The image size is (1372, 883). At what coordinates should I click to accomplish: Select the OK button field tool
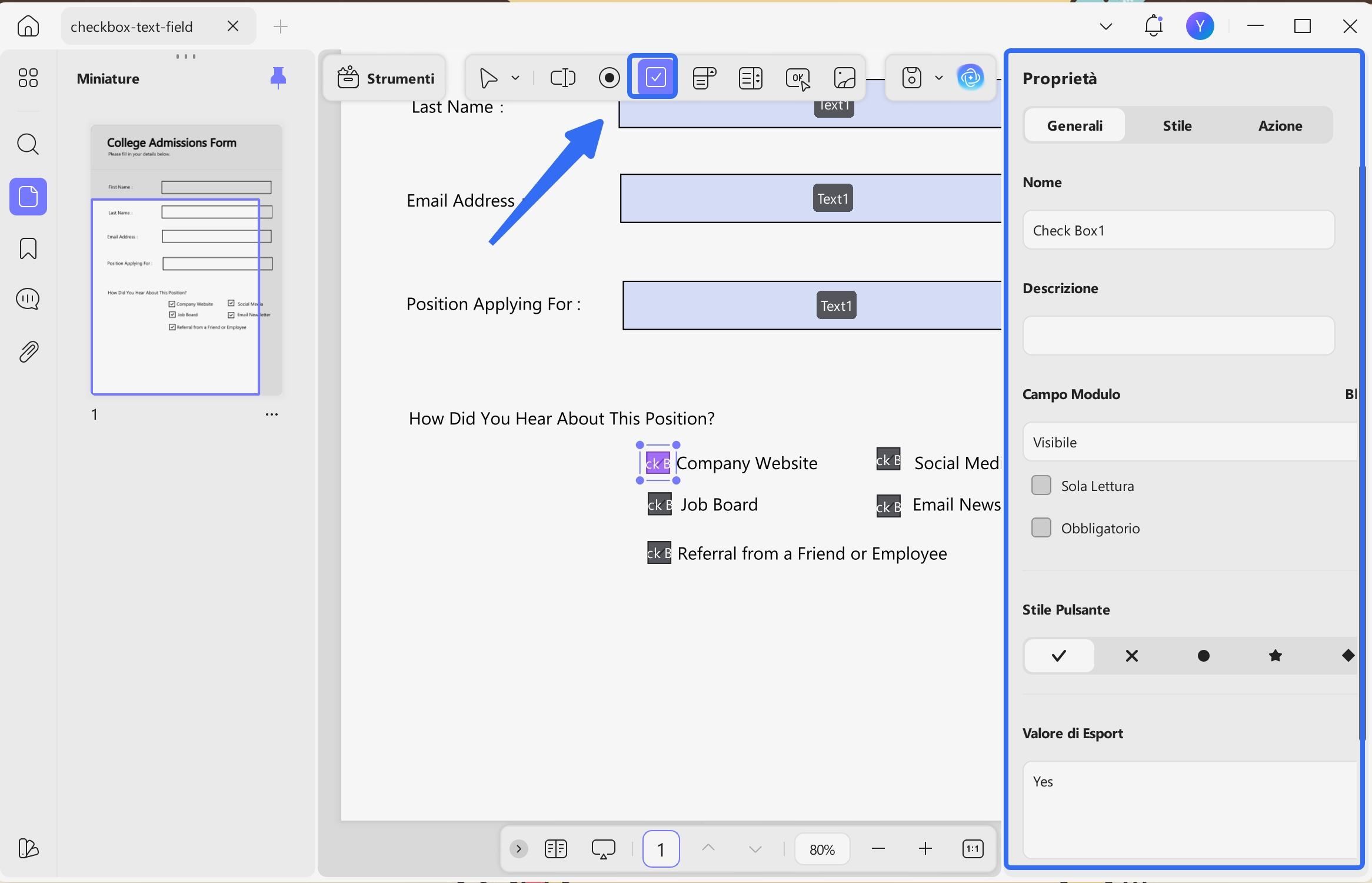[798, 78]
